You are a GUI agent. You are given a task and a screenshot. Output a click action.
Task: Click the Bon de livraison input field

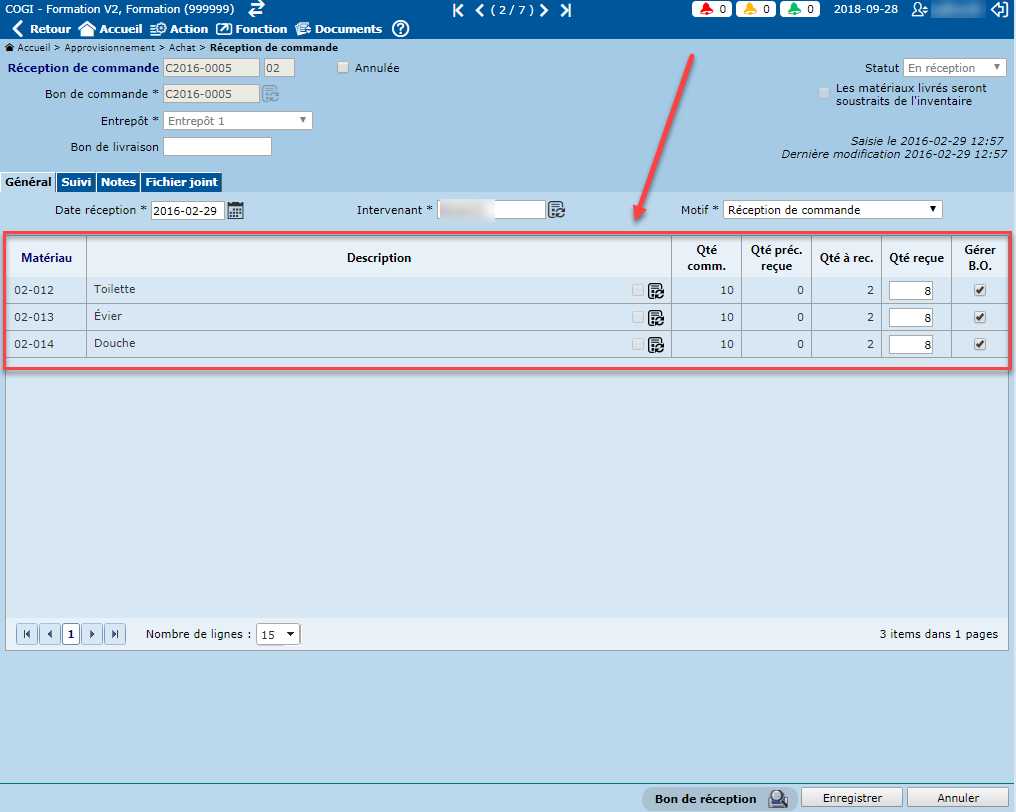point(217,147)
